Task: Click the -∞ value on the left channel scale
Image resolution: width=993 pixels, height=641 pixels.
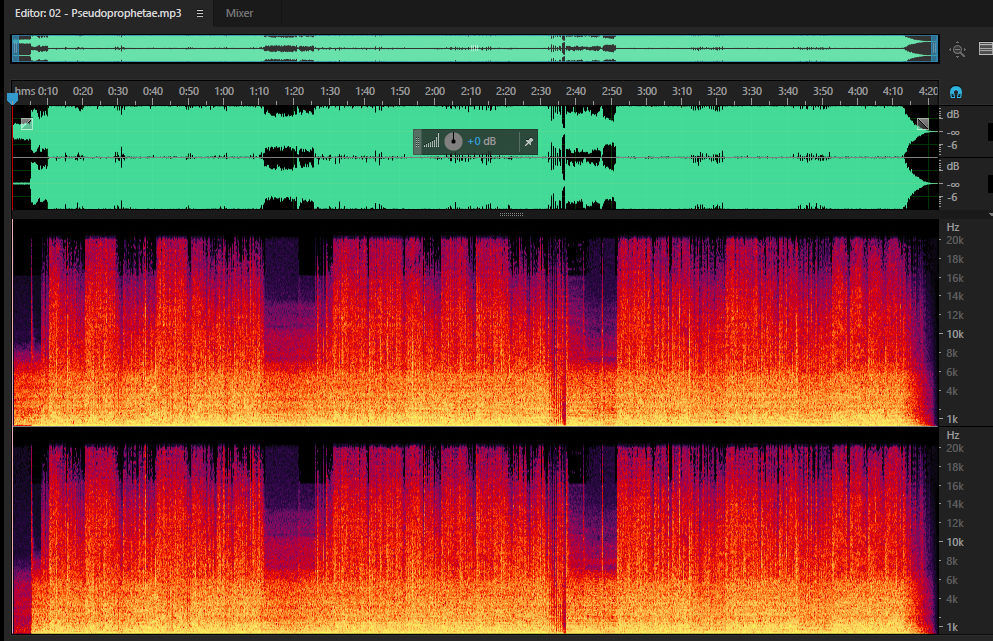Action: click(952, 133)
